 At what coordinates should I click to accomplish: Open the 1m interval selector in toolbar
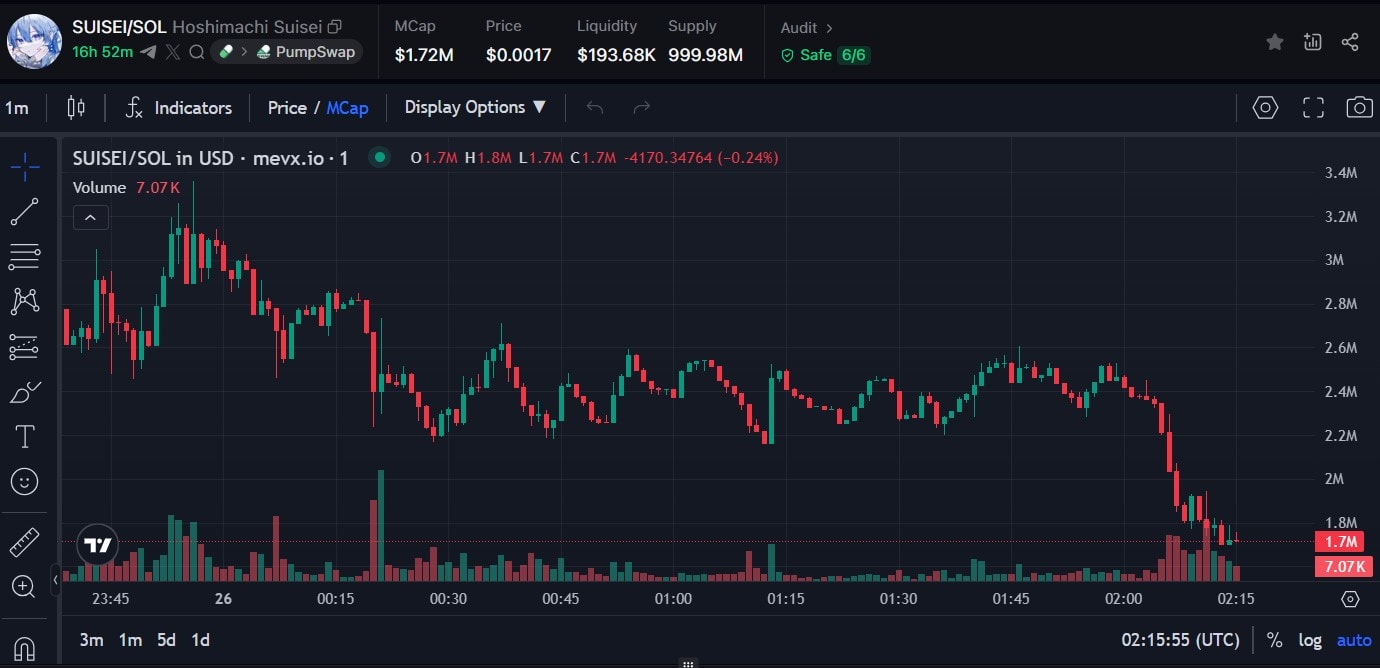(x=17, y=108)
